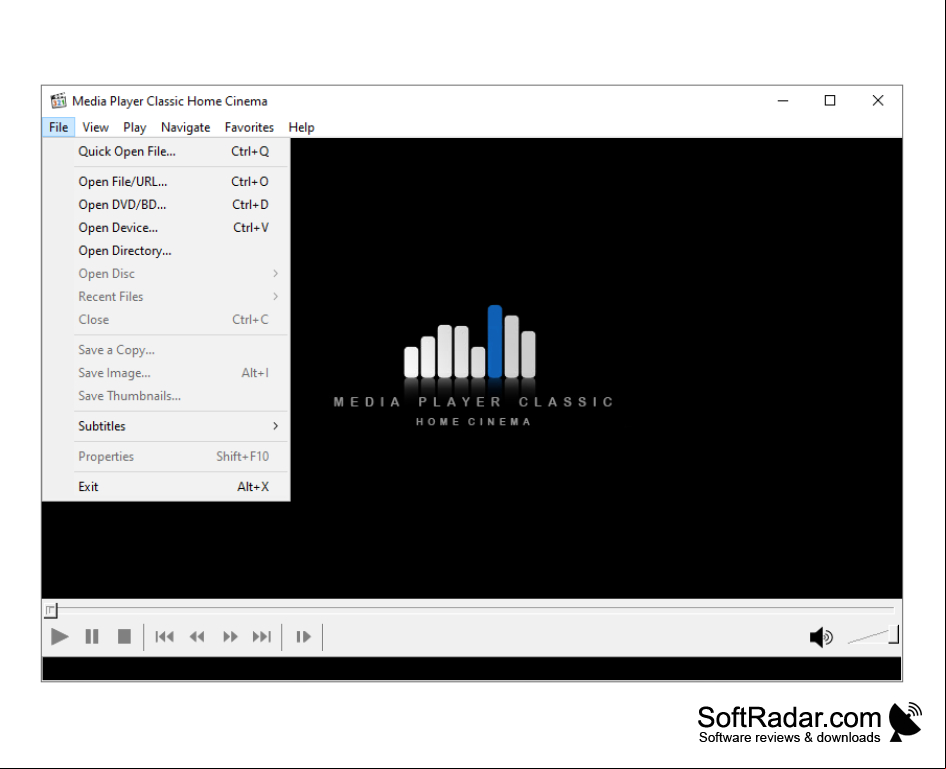This screenshot has height=769, width=946.
Task: Skip to the next track
Action: coord(262,636)
